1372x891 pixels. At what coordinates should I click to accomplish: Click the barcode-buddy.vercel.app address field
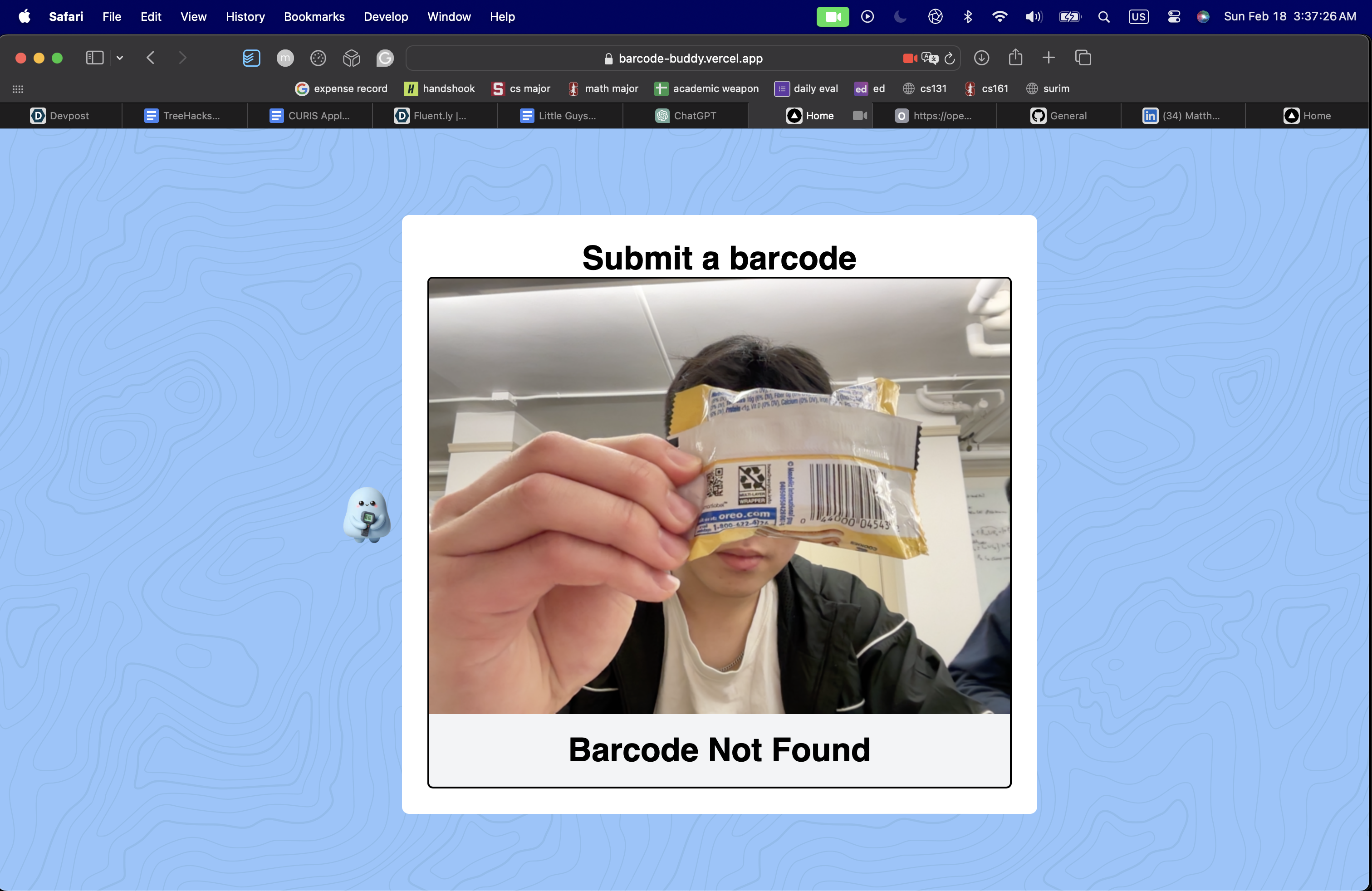690,58
